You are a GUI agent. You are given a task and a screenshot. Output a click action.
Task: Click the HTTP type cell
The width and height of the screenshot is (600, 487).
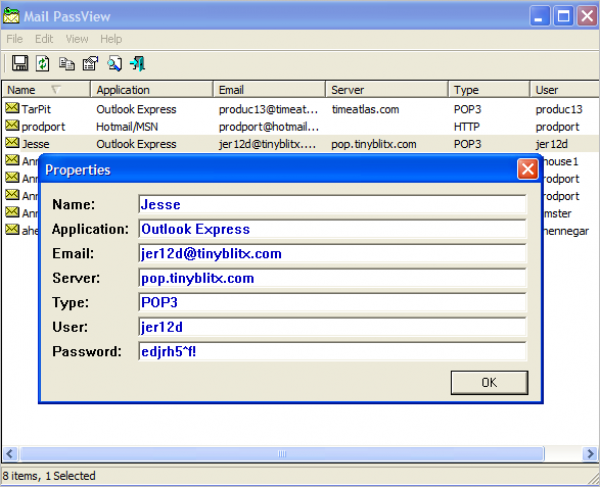[466, 127]
